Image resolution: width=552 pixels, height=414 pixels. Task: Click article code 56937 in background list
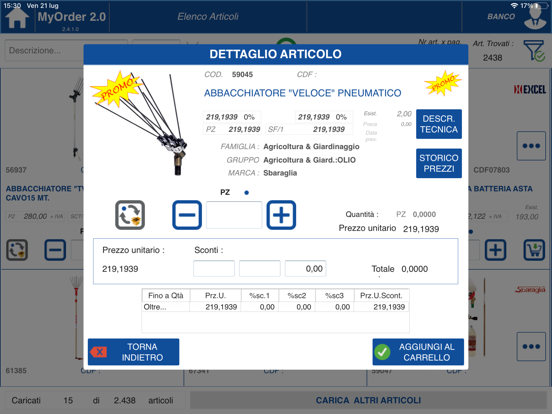[16, 170]
